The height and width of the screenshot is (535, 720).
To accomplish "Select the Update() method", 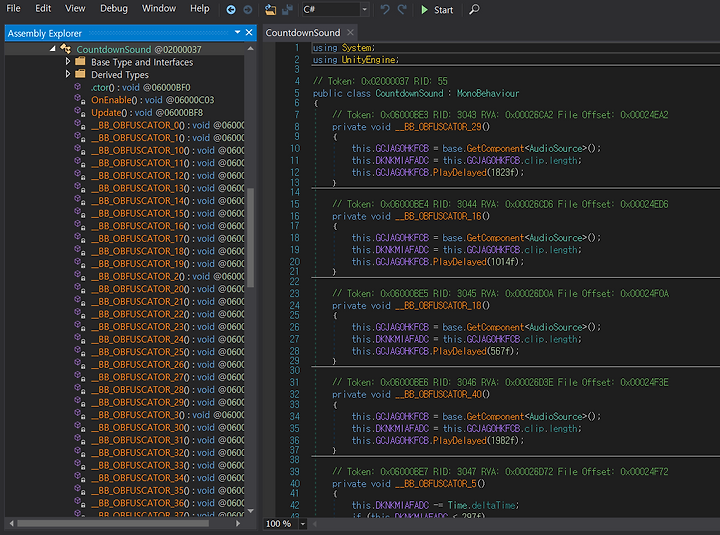I will tap(147, 113).
